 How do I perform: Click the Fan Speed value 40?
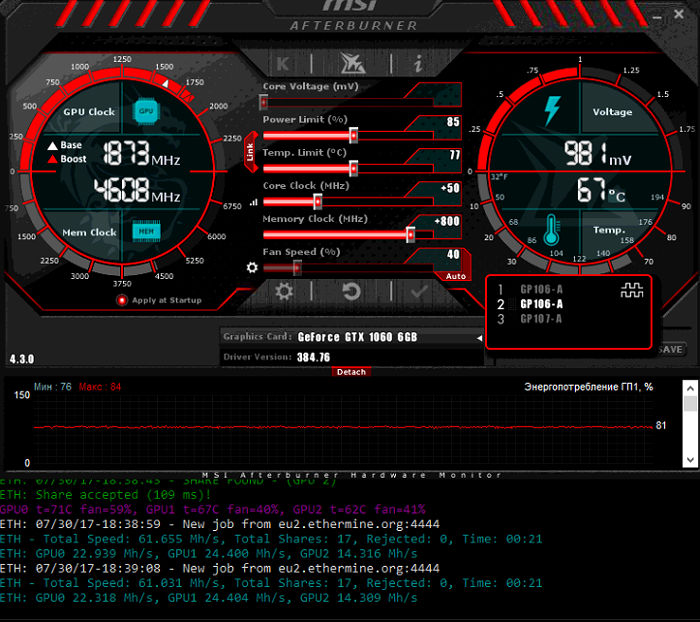coord(453,255)
